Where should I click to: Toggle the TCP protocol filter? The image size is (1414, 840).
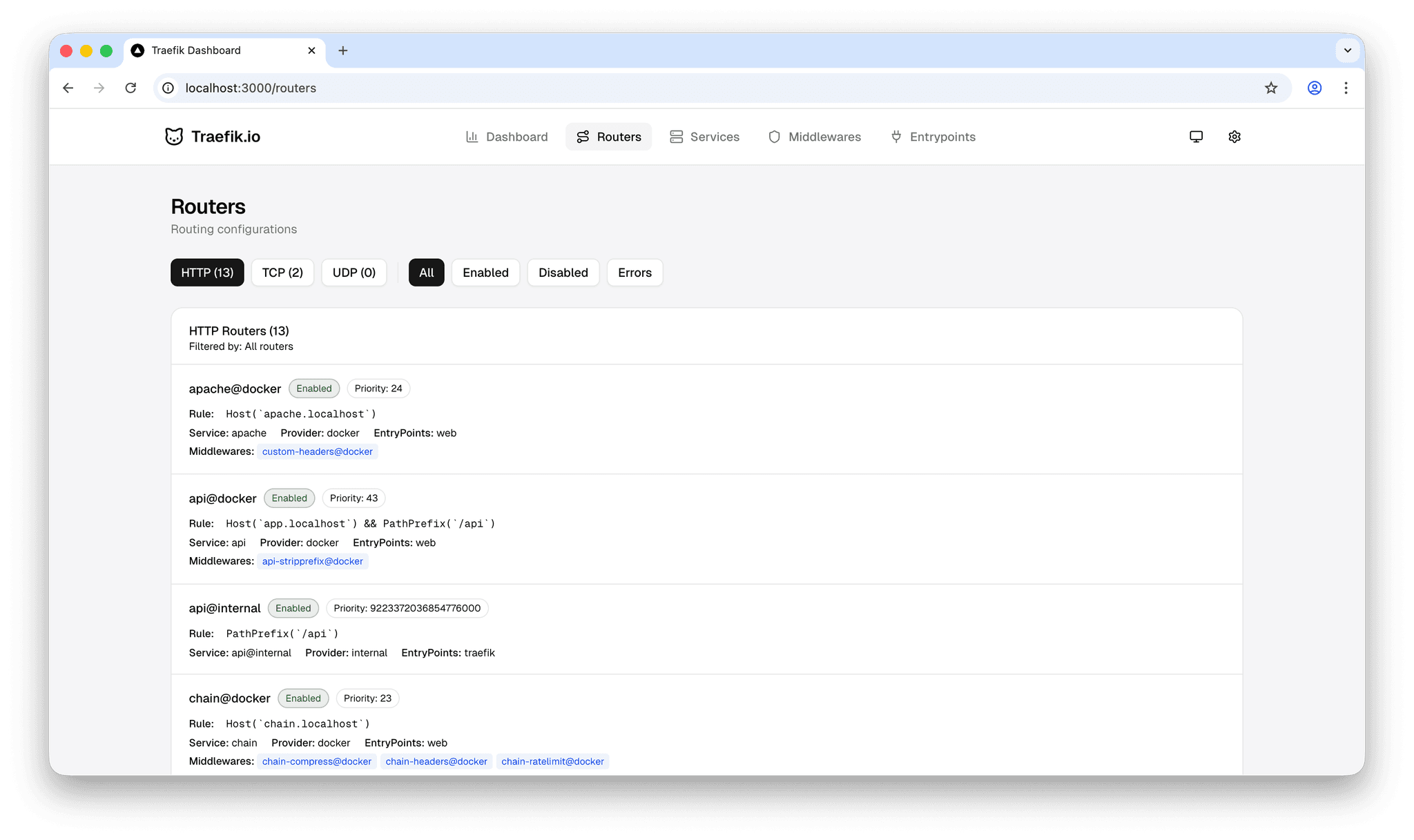pos(282,272)
